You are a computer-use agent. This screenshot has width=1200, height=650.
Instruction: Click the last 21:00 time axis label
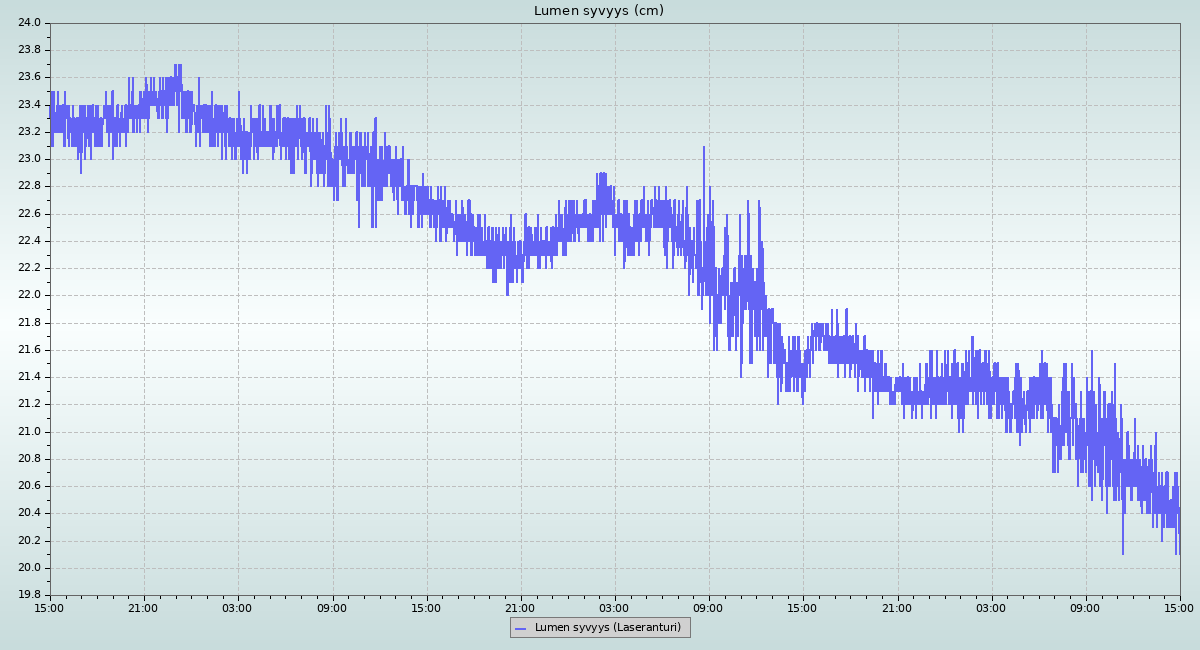897,608
